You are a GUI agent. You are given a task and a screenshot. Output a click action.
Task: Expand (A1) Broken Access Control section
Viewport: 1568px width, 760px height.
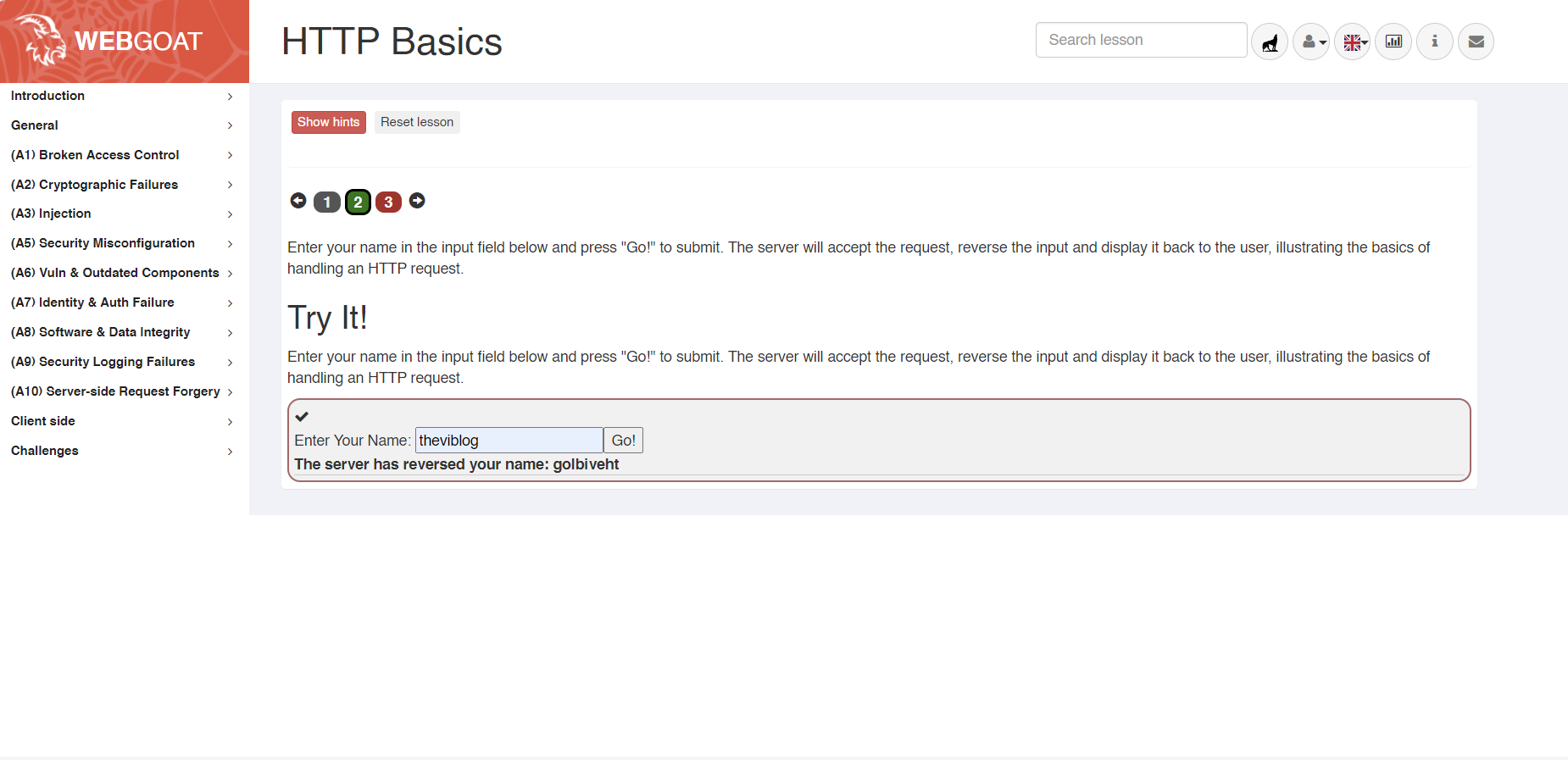coord(121,155)
